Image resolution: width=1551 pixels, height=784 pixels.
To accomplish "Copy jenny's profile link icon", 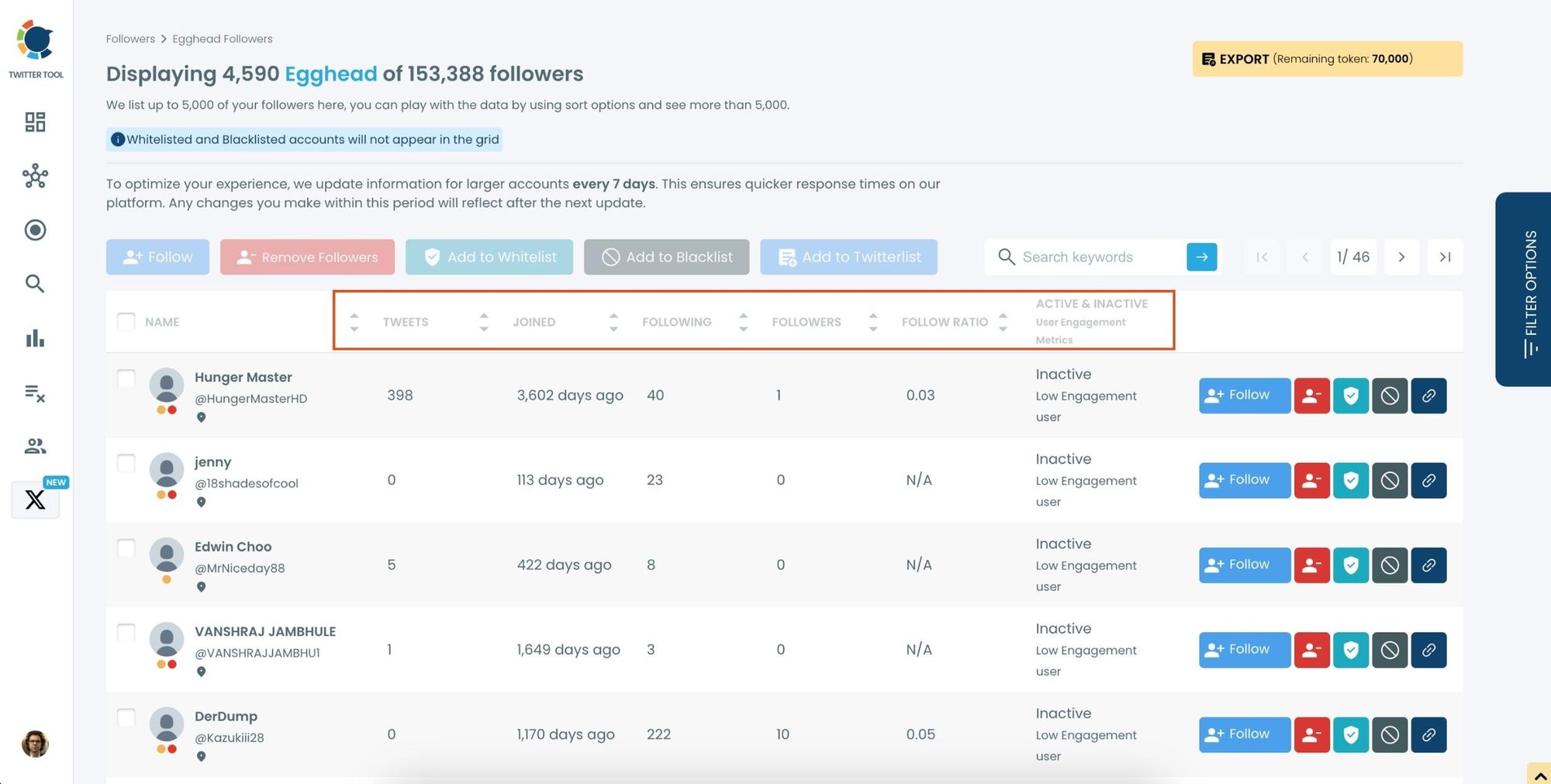I will pos(1428,480).
